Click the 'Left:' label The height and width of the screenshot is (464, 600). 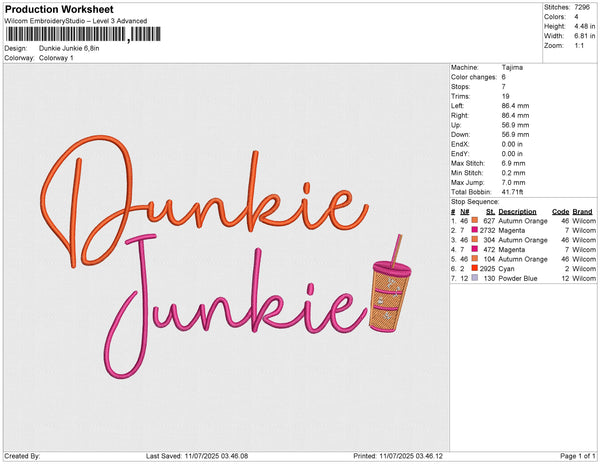457,106
